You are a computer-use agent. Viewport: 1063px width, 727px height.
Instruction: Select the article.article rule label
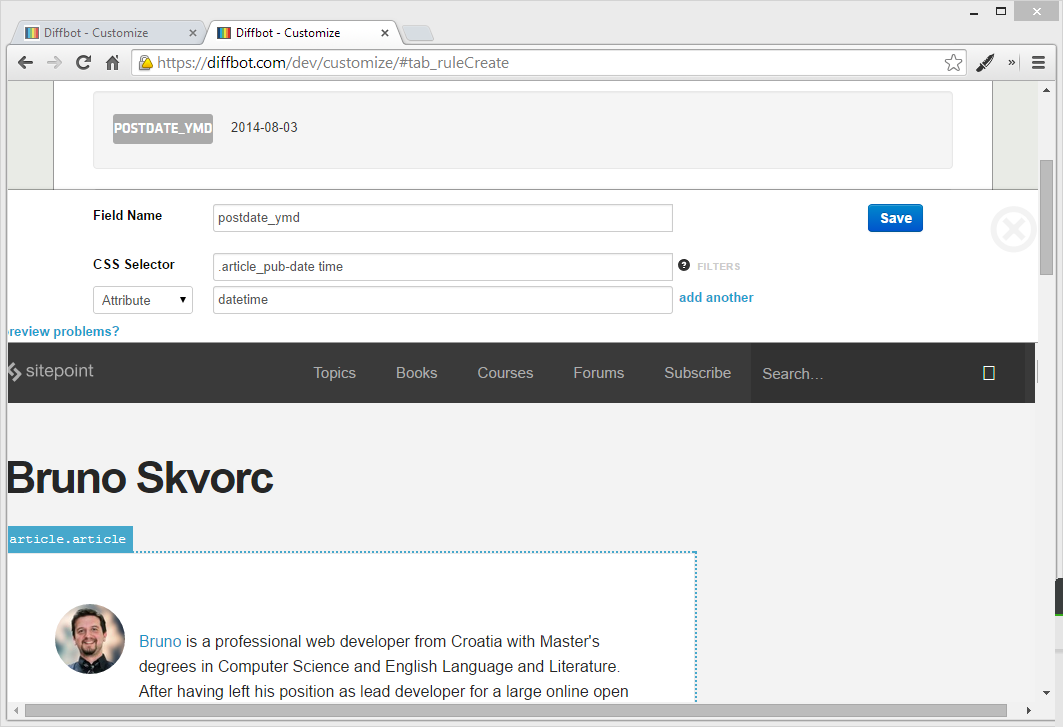click(68, 539)
